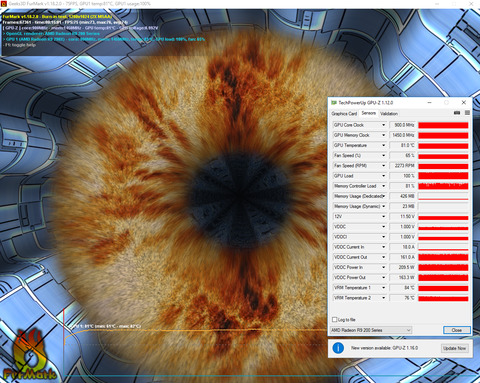Select the Sensors tab
The image size is (480, 383).
click(x=369, y=113)
